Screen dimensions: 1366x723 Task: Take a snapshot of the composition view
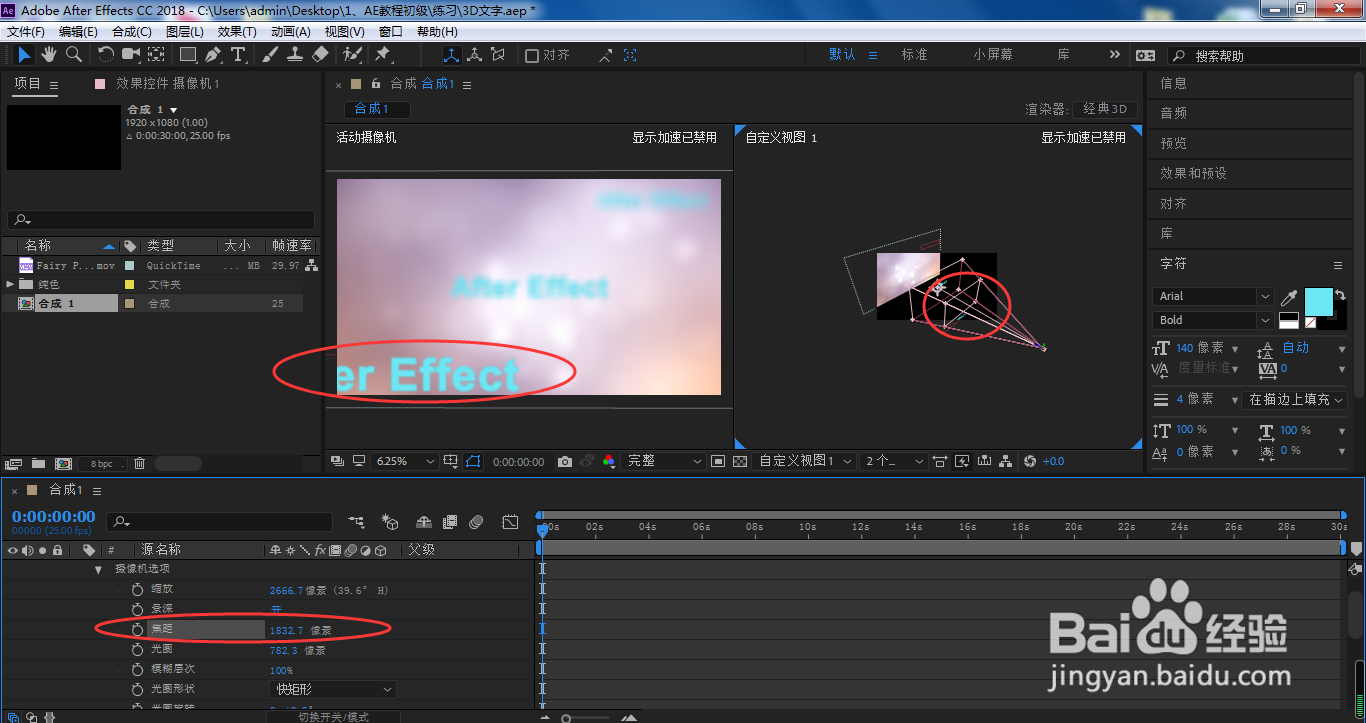(x=565, y=461)
